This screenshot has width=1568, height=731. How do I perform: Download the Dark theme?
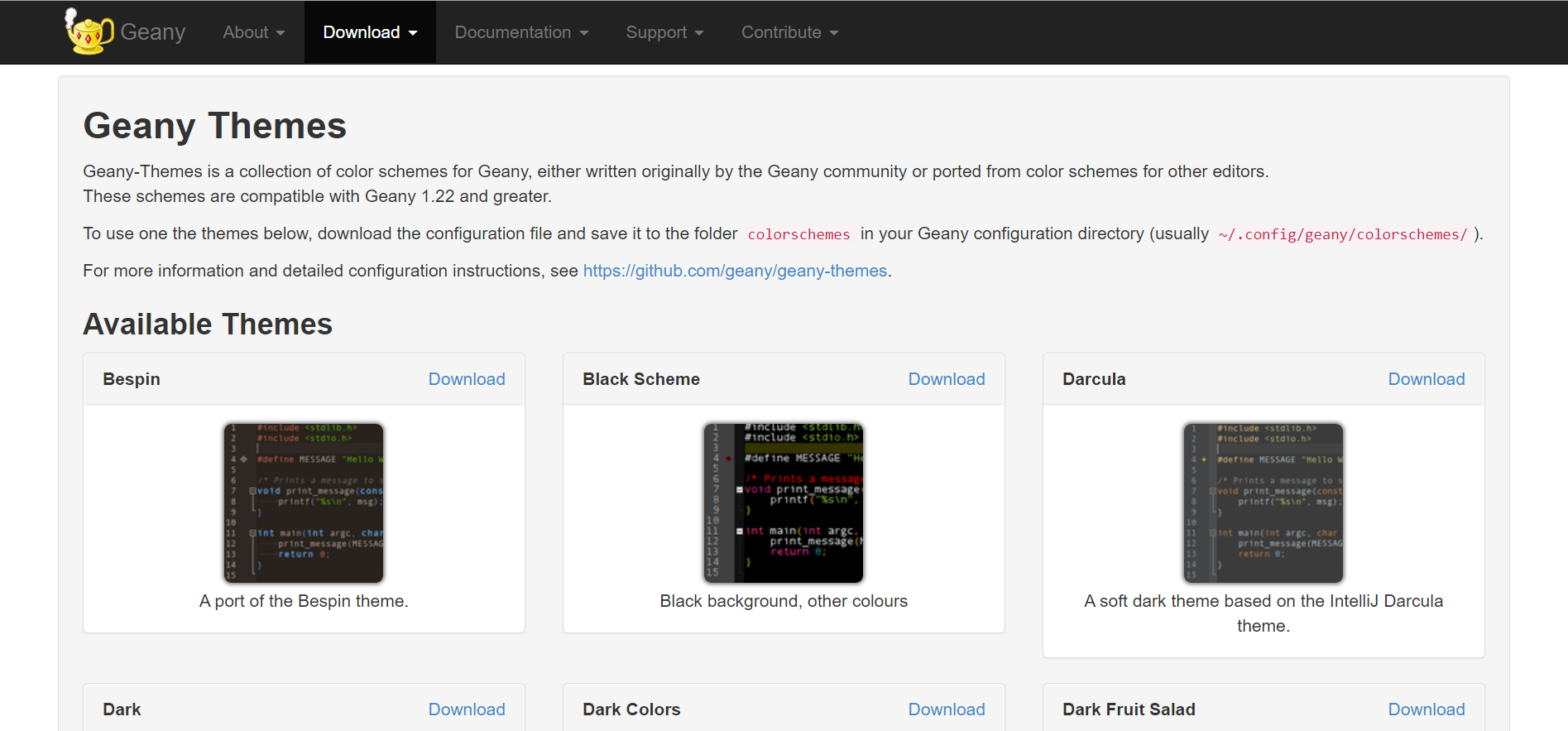click(467, 709)
